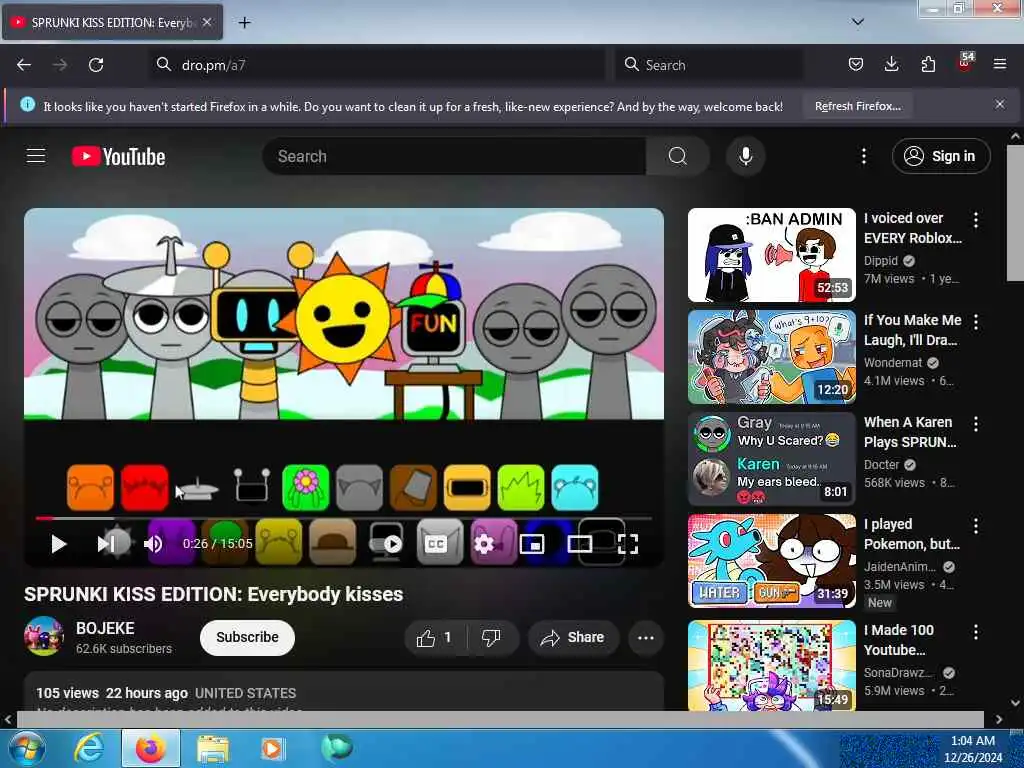1024x768 pixels.
Task: Open options for 'When A Karen' video
Action: point(976,424)
